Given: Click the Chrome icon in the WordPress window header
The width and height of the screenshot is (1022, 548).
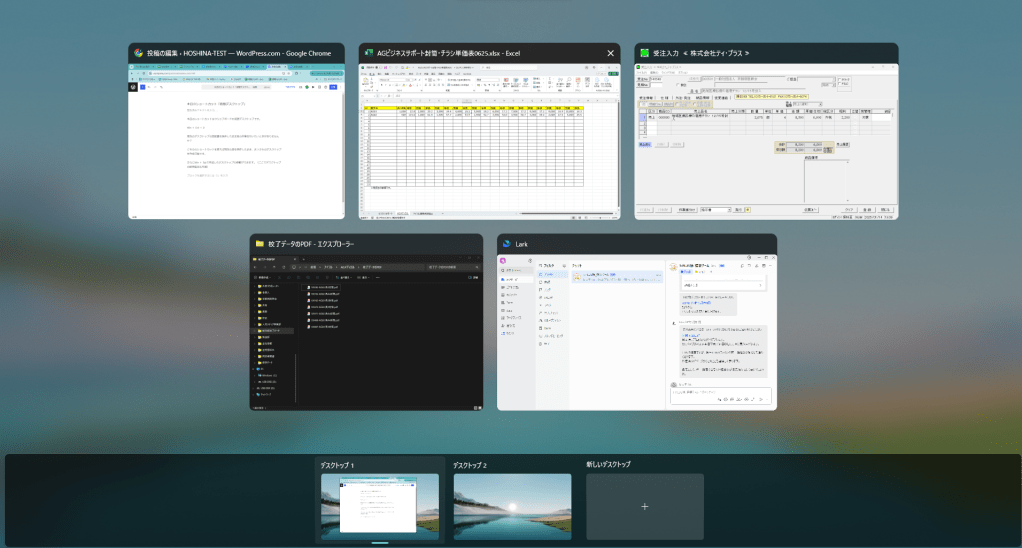Looking at the screenshot, I should (138, 53).
